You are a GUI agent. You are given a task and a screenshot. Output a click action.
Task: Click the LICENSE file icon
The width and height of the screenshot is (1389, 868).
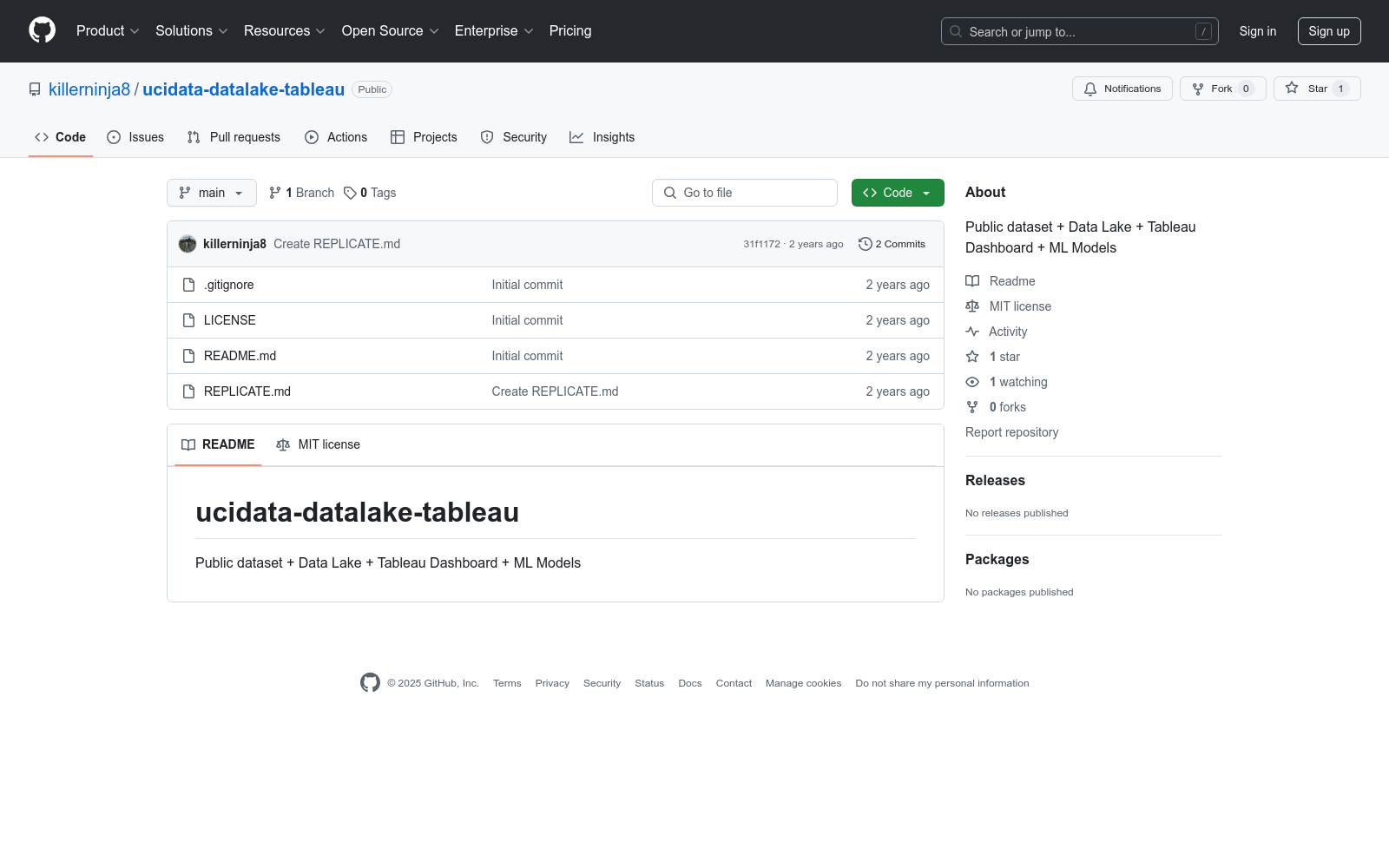pos(188,320)
